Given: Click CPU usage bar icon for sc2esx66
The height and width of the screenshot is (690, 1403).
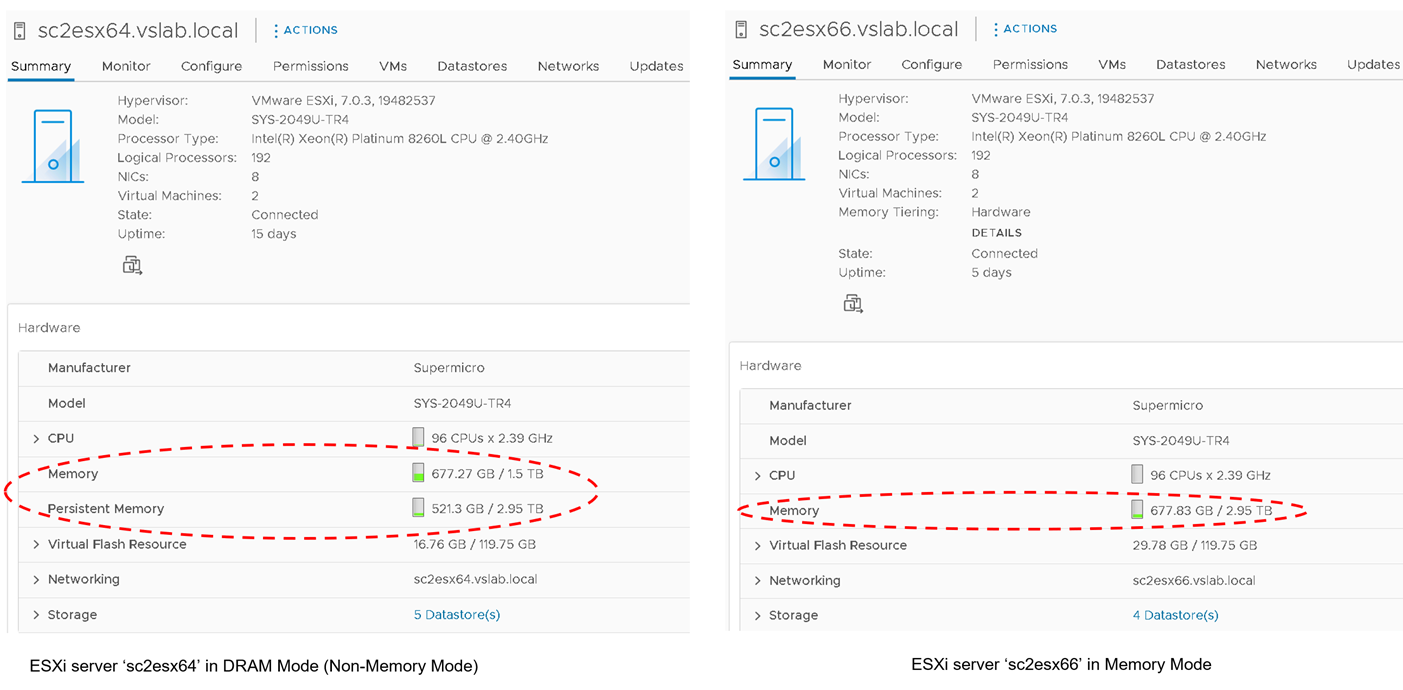Looking at the screenshot, I should point(1137,474).
